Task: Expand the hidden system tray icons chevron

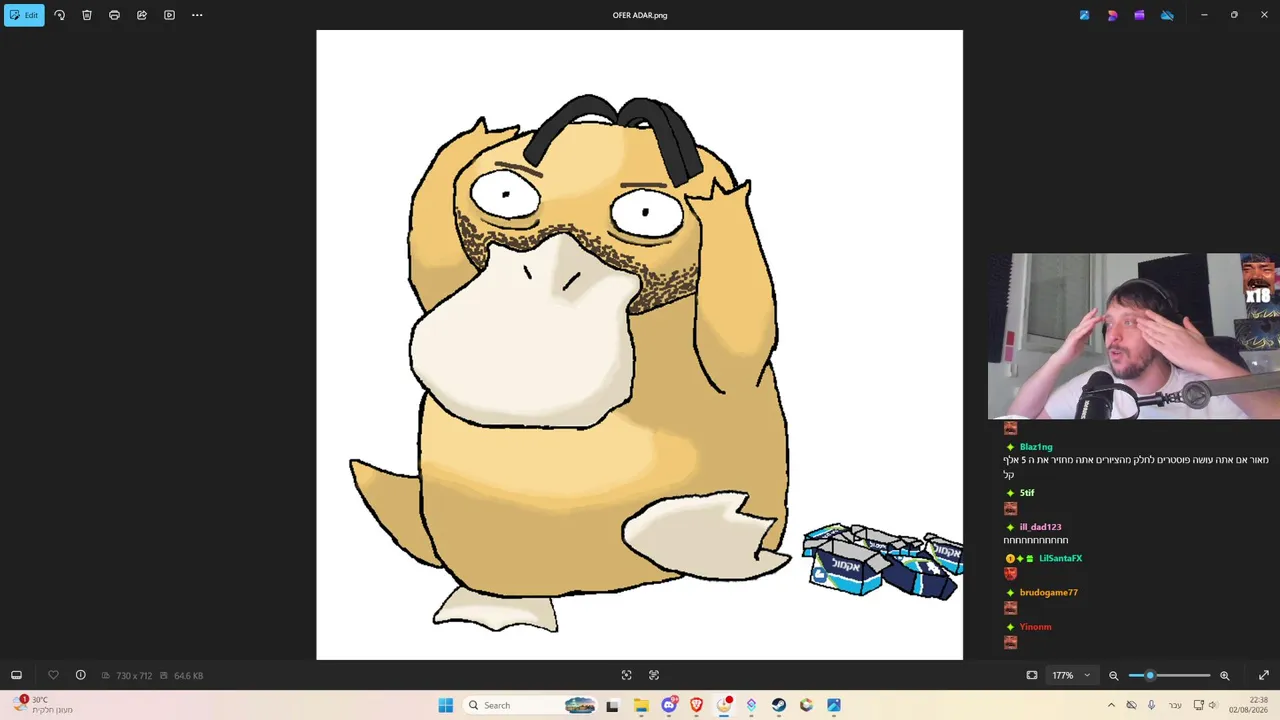Action: point(1111,705)
